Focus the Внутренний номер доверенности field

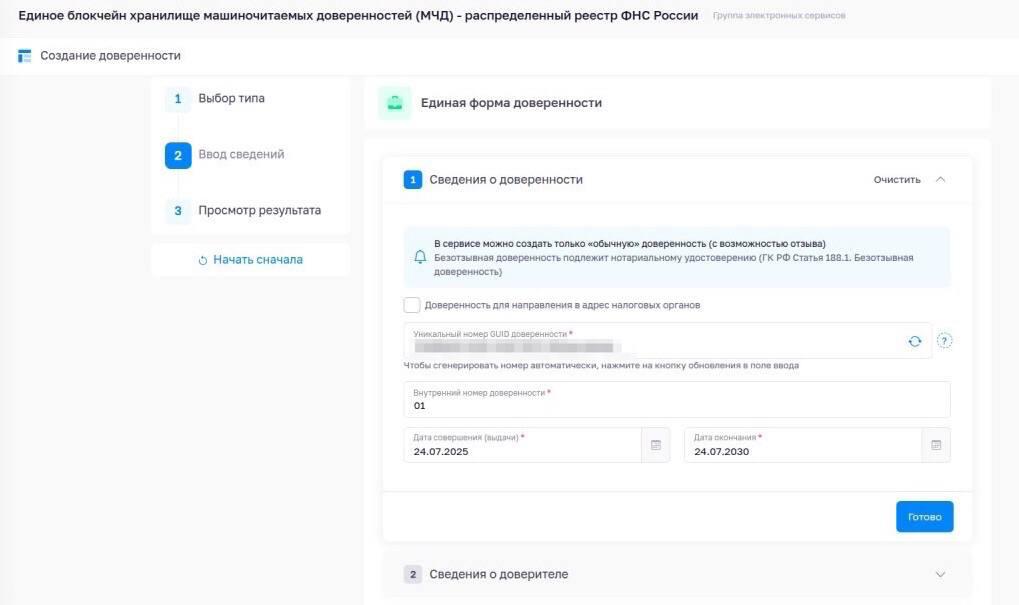(x=677, y=400)
